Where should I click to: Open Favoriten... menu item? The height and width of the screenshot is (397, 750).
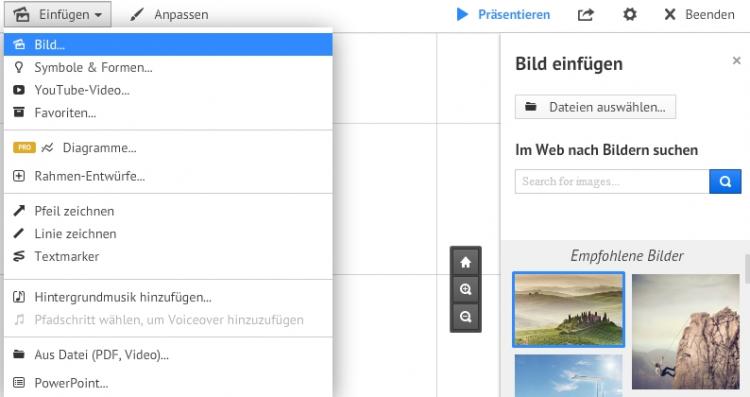coord(168,113)
